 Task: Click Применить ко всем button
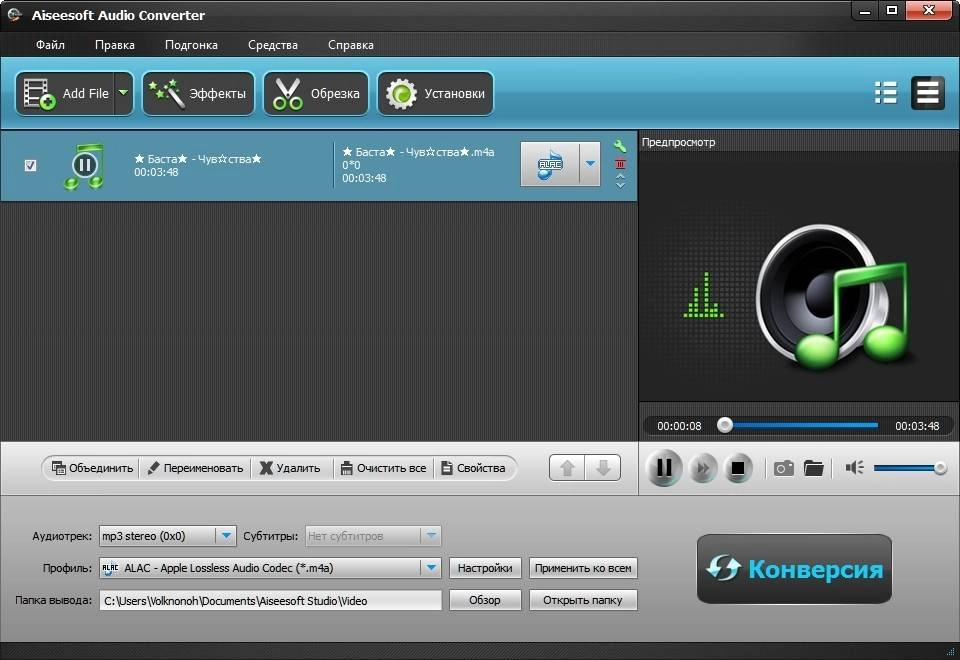(x=583, y=568)
